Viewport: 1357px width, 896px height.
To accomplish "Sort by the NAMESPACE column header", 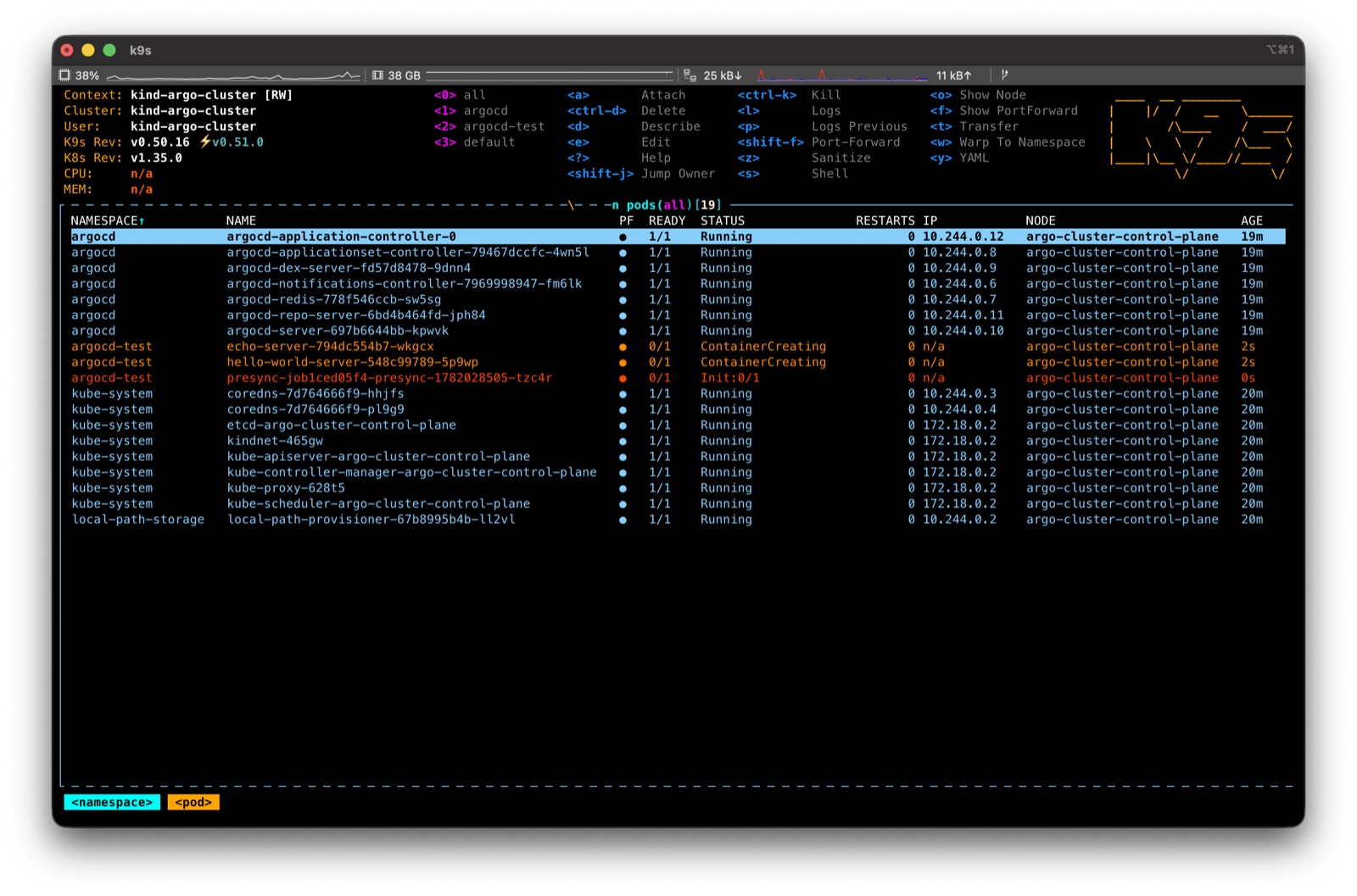I will click(x=108, y=221).
